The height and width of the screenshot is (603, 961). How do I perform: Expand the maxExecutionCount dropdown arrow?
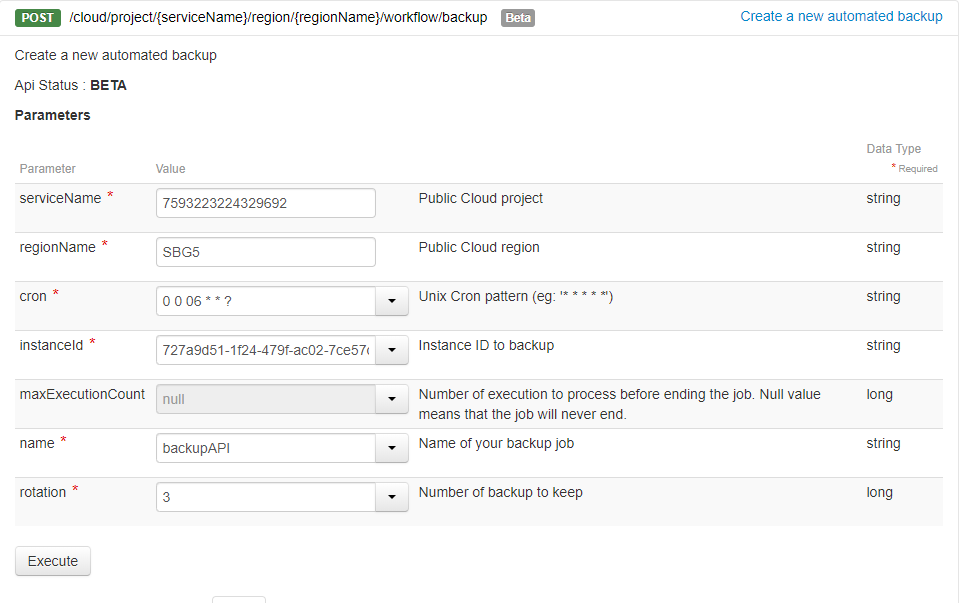(391, 399)
